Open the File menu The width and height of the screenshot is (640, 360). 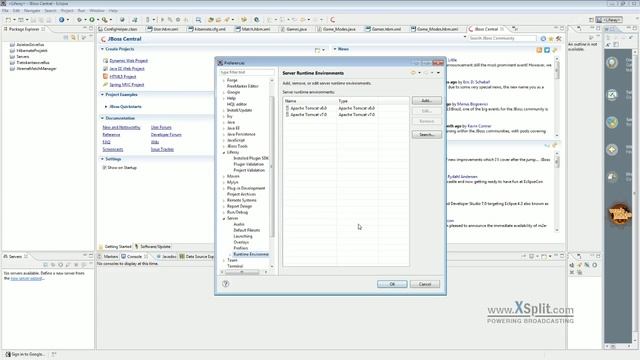5,11
